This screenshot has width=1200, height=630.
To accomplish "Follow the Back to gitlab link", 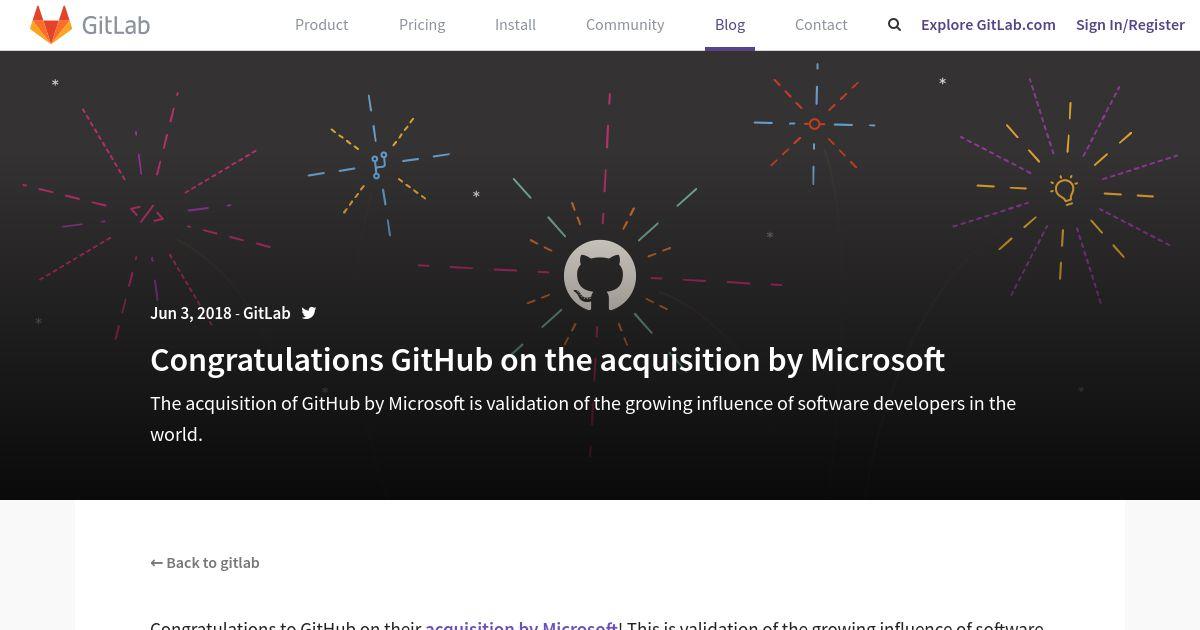I will click(205, 562).
